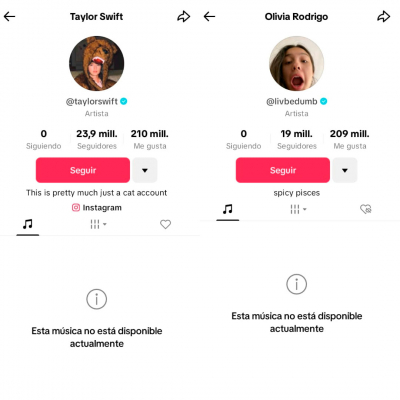The width and height of the screenshot is (400, 400).
Task: Go back from Olivia Rodrigo profile
Action: coord(209,16)
